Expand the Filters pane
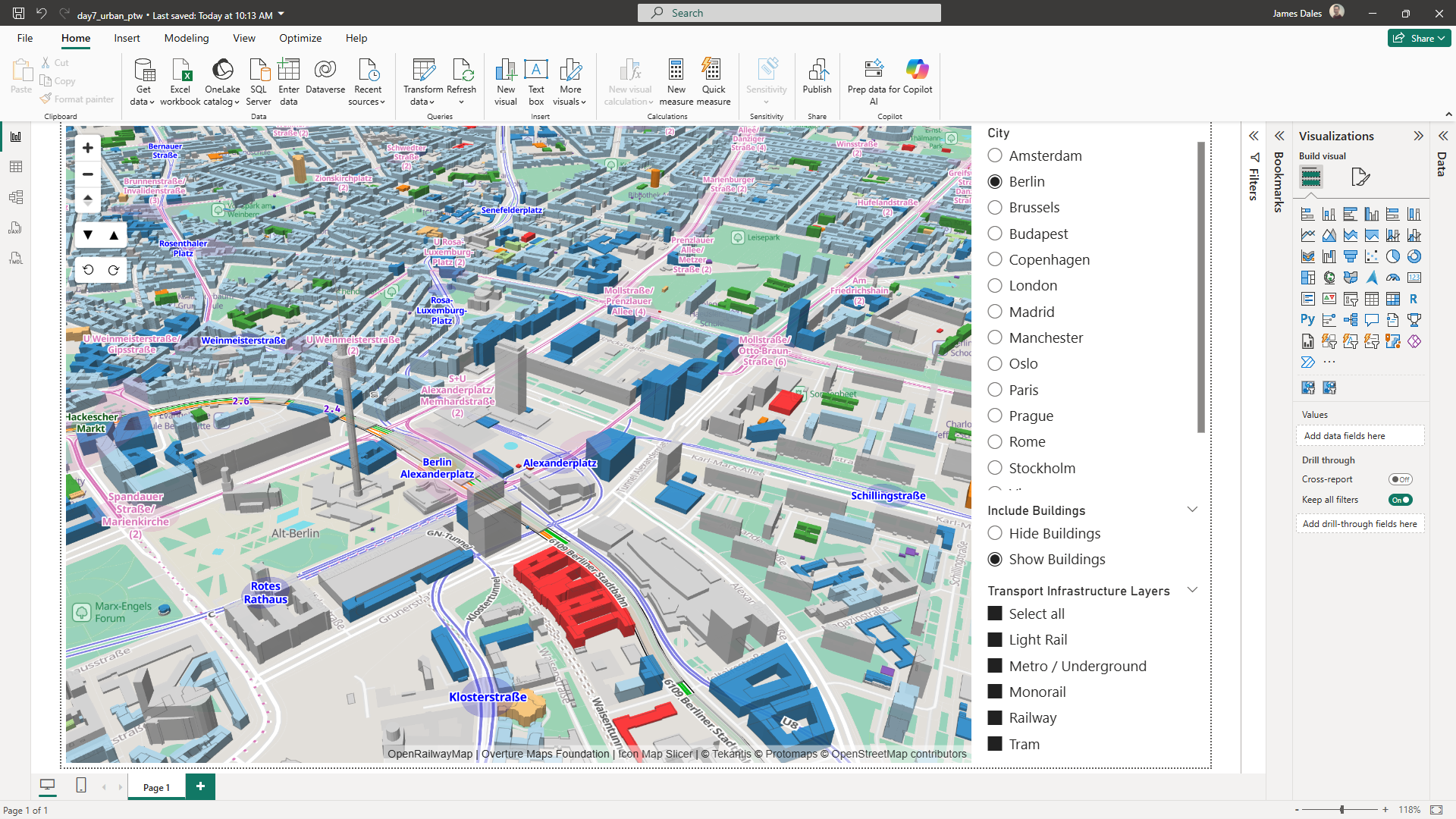1456x819 pixels. [1254, 136]
